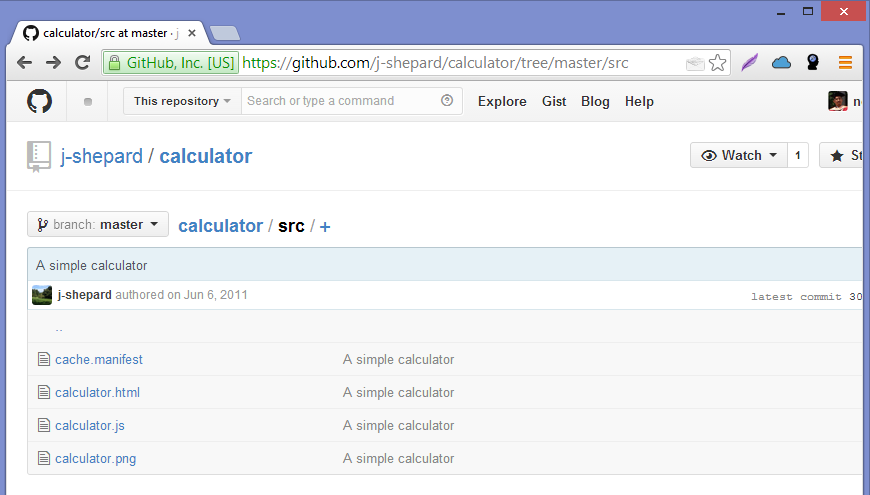Open the j-shepard owner link
This screenshot has width=870, height=495.
coord(102,156)
